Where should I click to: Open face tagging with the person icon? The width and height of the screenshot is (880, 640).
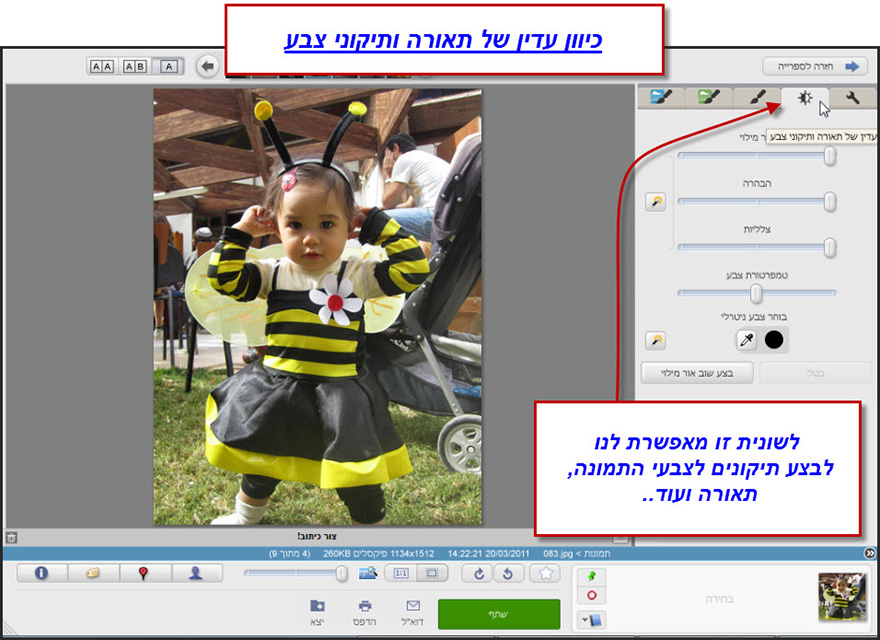(x=197, y=574)
